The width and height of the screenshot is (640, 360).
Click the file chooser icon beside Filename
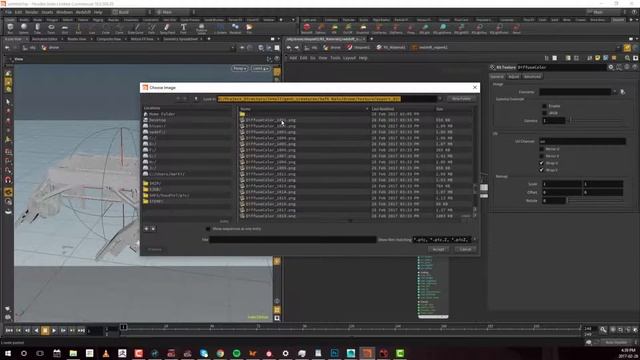click(623, 92)
